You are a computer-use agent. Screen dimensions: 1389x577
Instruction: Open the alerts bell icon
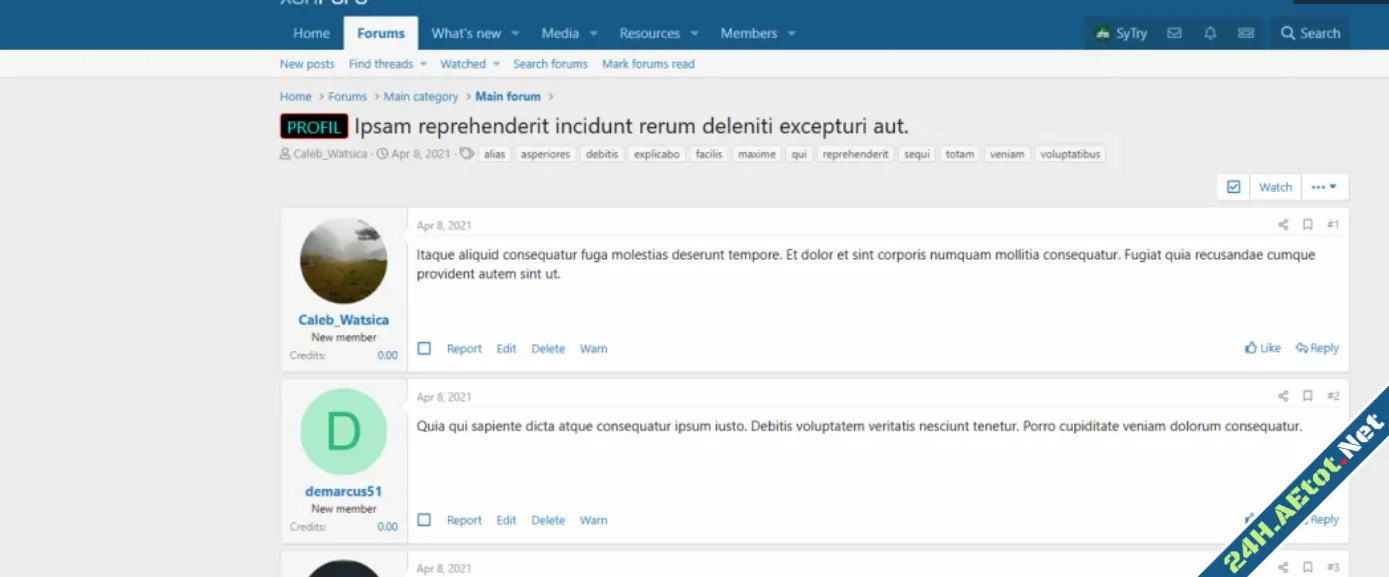(1210, 33)
